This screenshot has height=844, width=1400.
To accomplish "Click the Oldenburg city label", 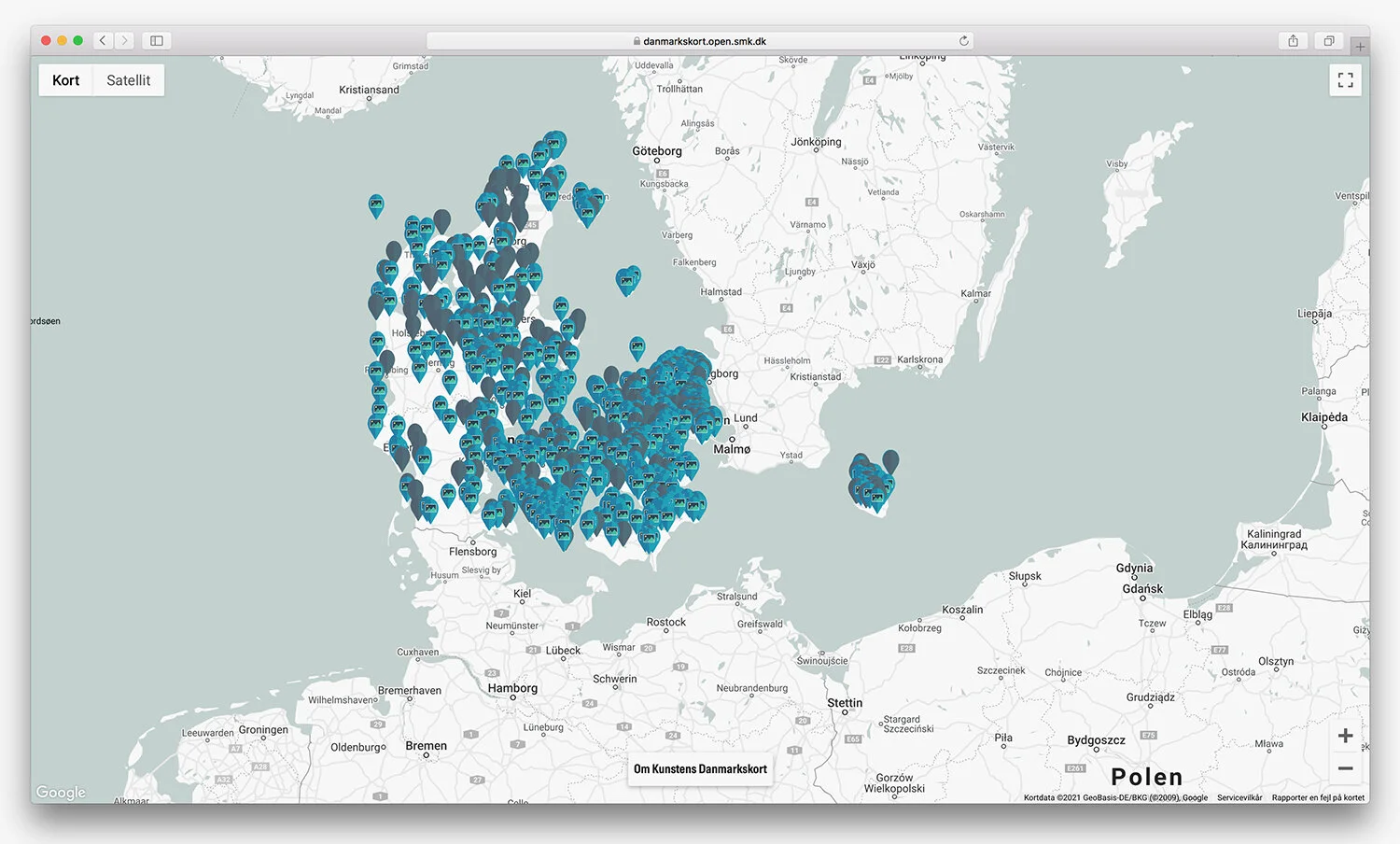I will pos(356,747).
